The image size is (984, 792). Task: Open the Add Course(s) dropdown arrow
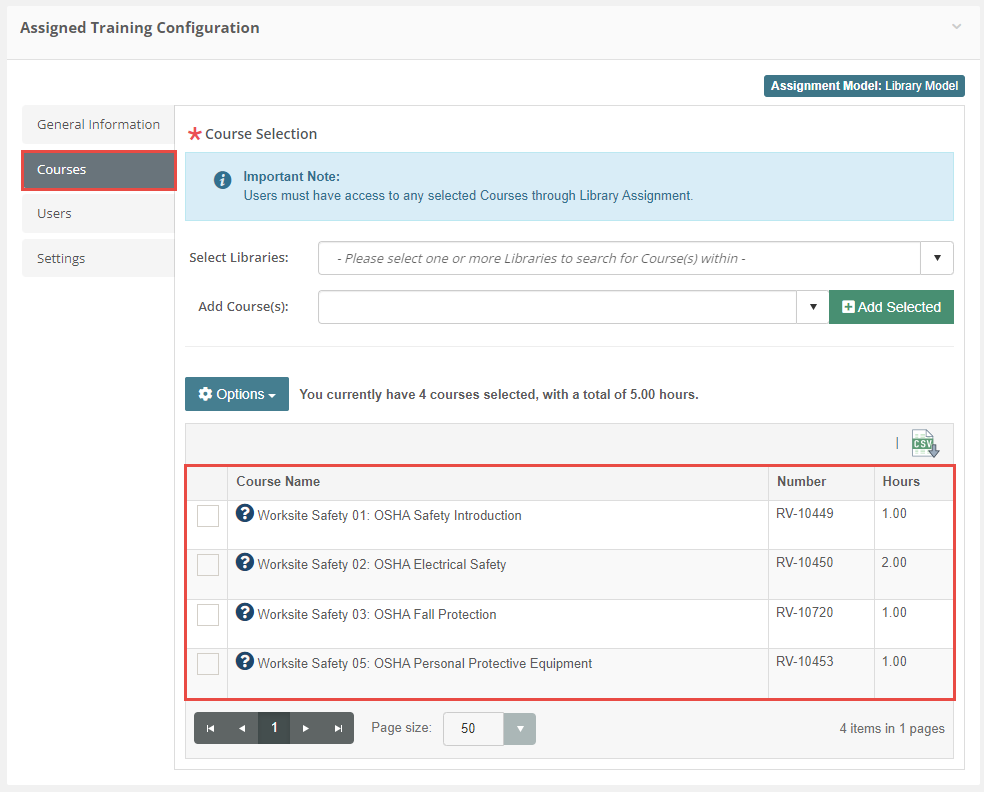[x=813, y=307]
